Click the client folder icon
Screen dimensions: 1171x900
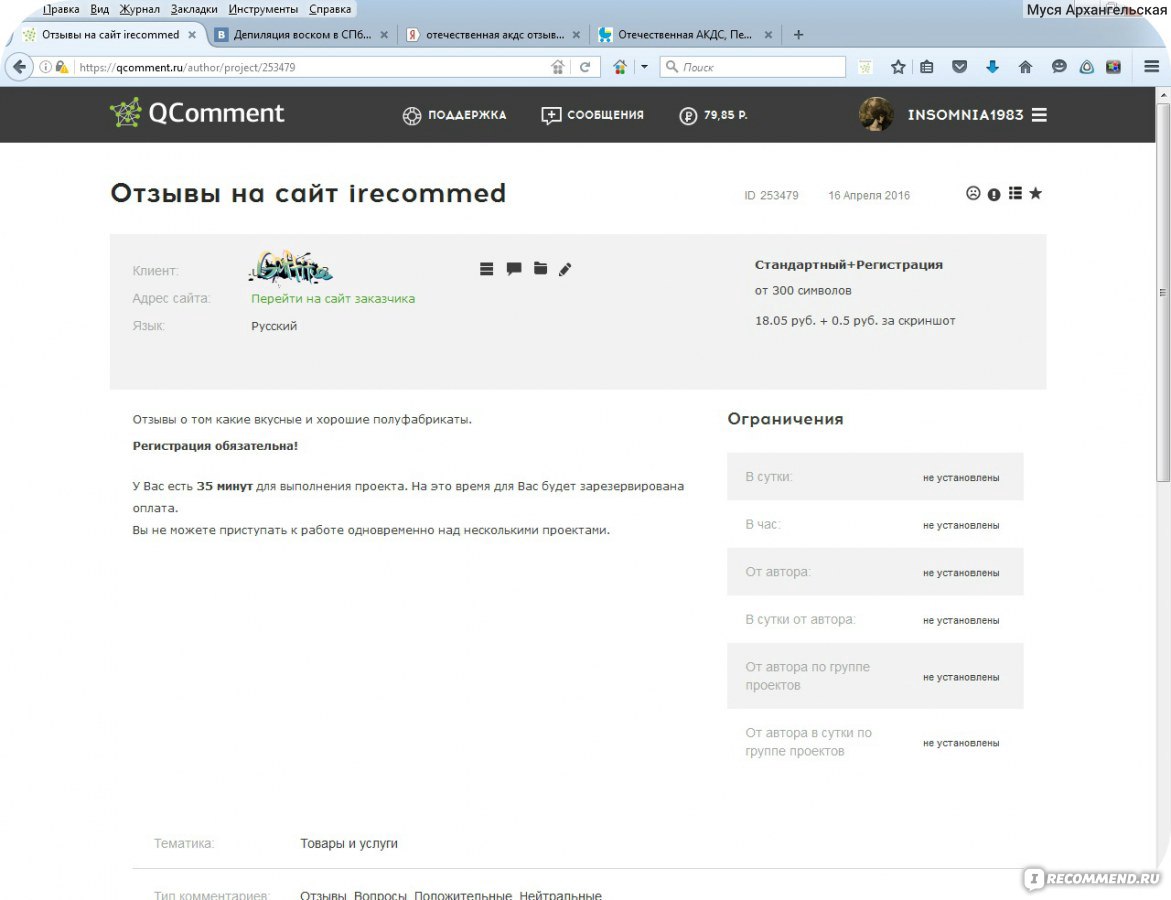click(x=541, y=268)
